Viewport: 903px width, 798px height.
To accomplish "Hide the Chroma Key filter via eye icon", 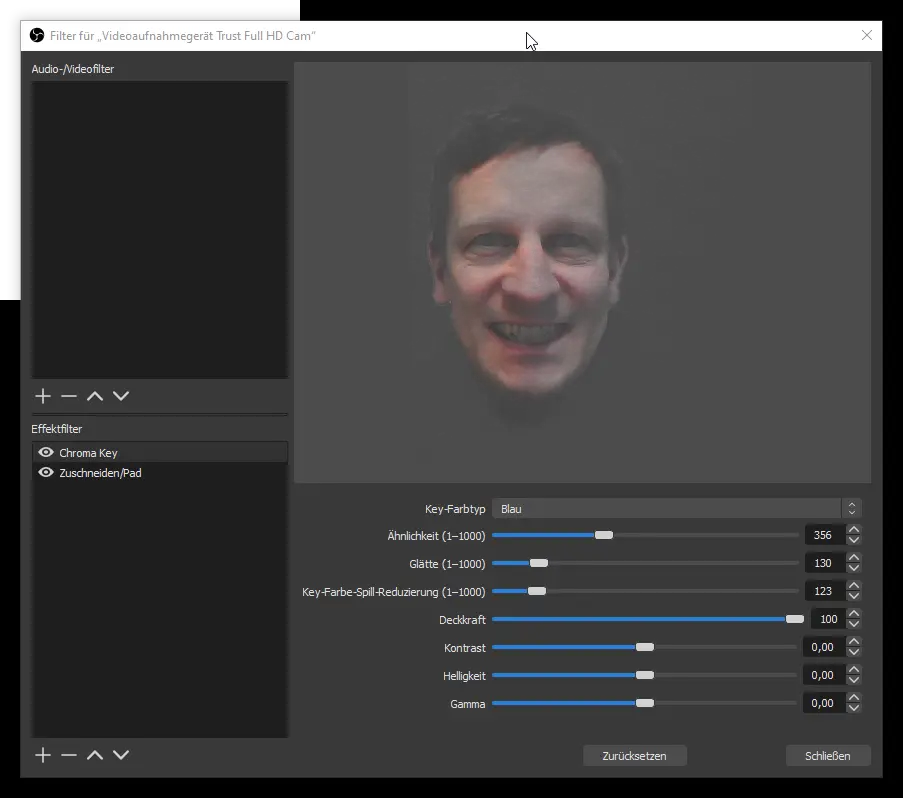I will click(x=45, y=453).
